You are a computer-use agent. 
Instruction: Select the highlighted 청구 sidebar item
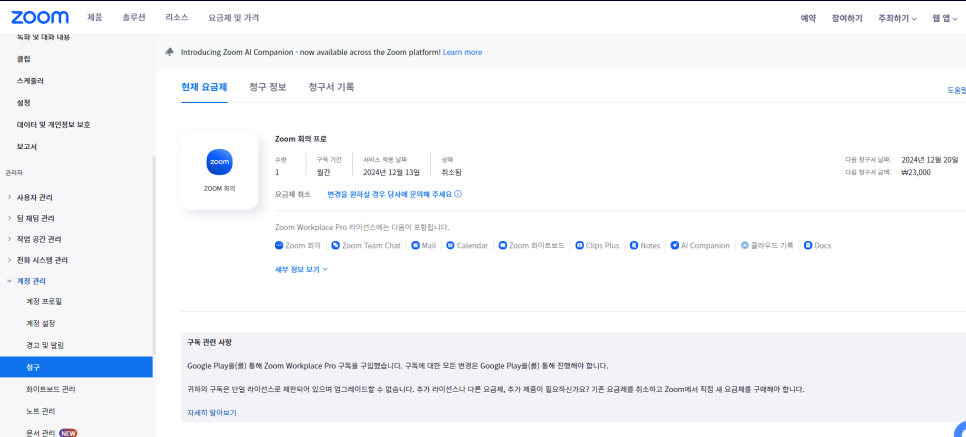click(x=76, y=367)
